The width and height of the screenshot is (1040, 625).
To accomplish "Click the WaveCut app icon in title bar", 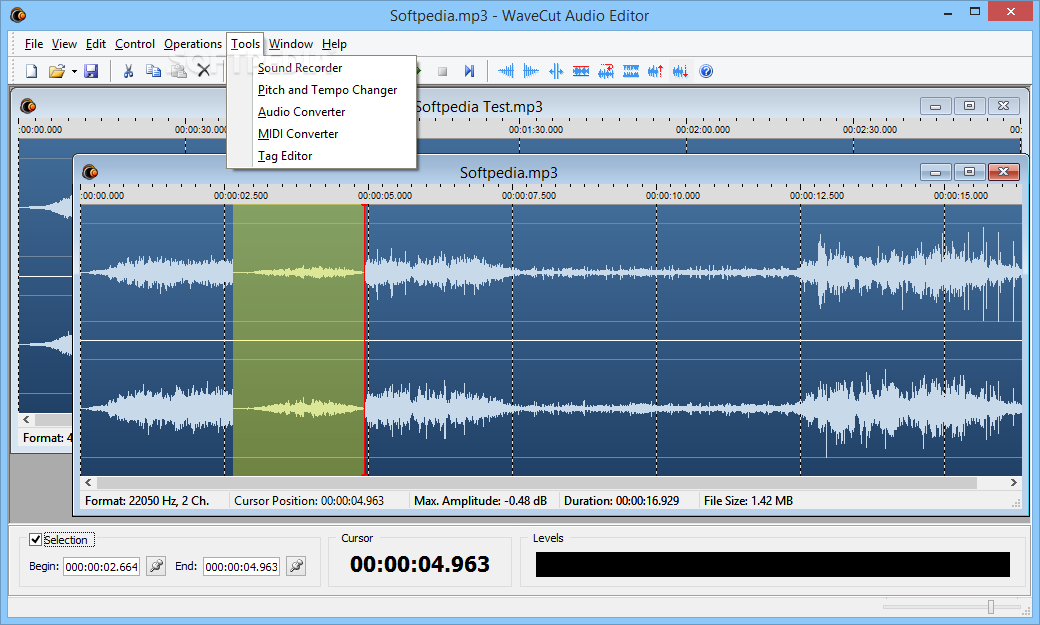I will (18, 15).
